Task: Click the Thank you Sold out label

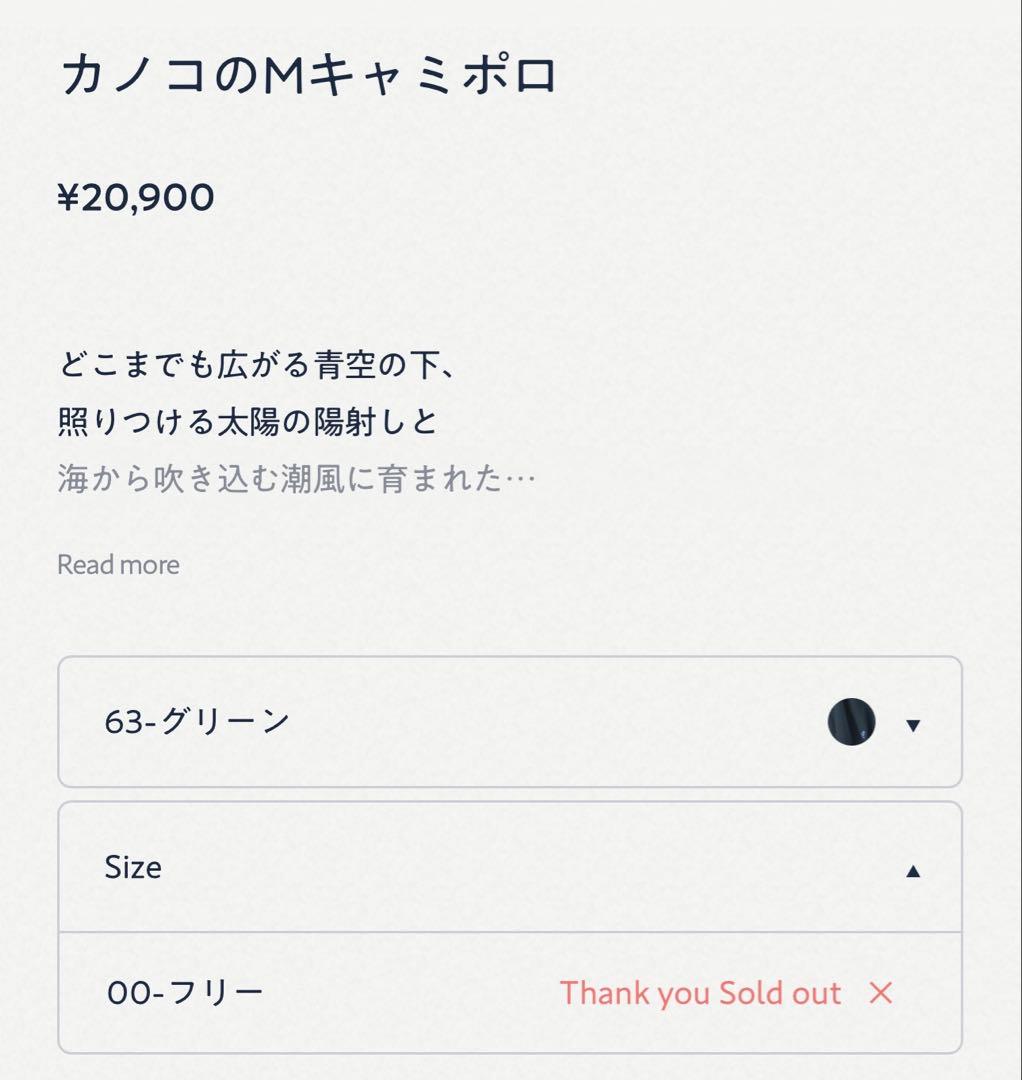Action: (x=700, y=993)
